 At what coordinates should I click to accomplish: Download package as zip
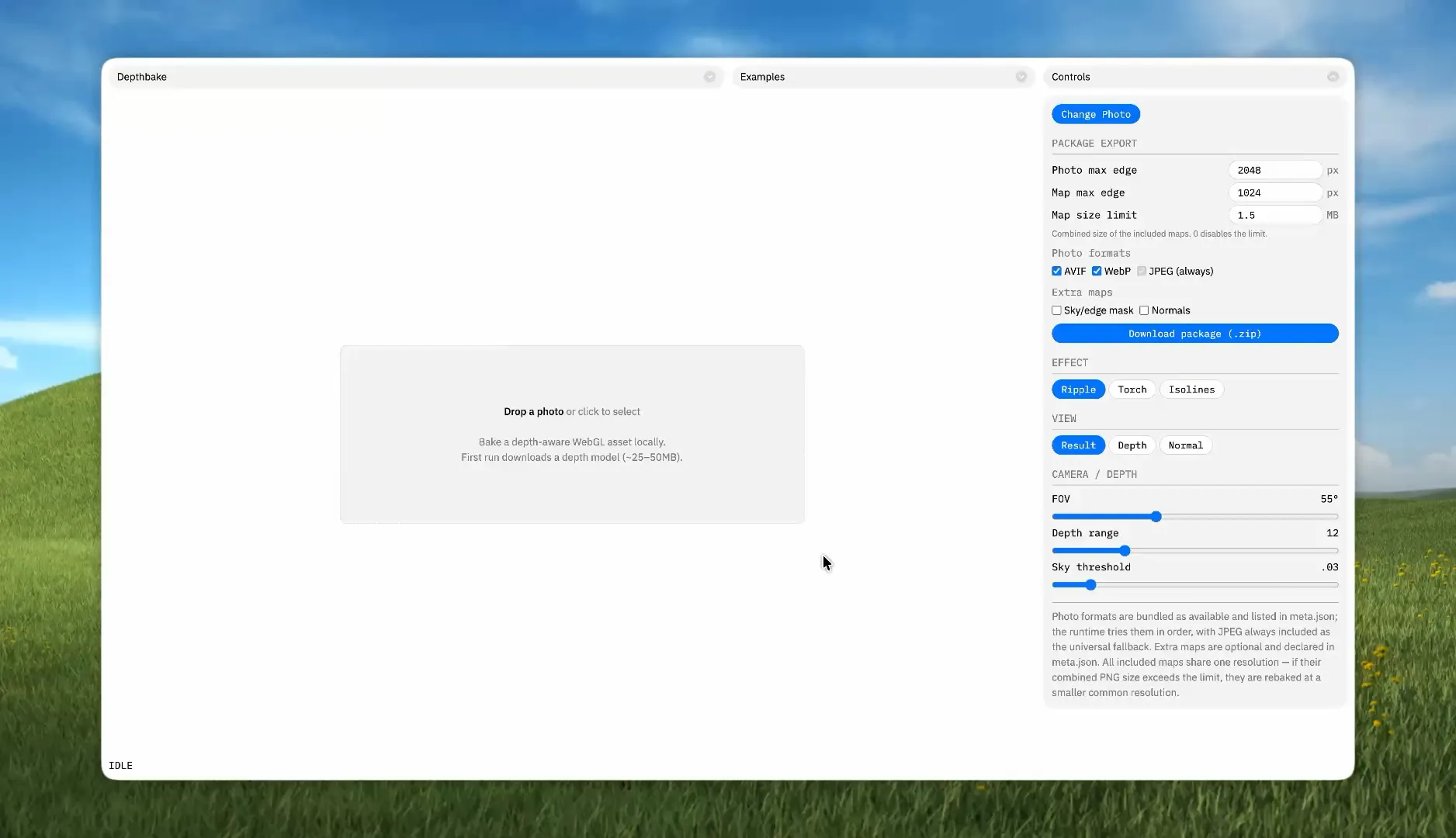(x=1194, y=334)
